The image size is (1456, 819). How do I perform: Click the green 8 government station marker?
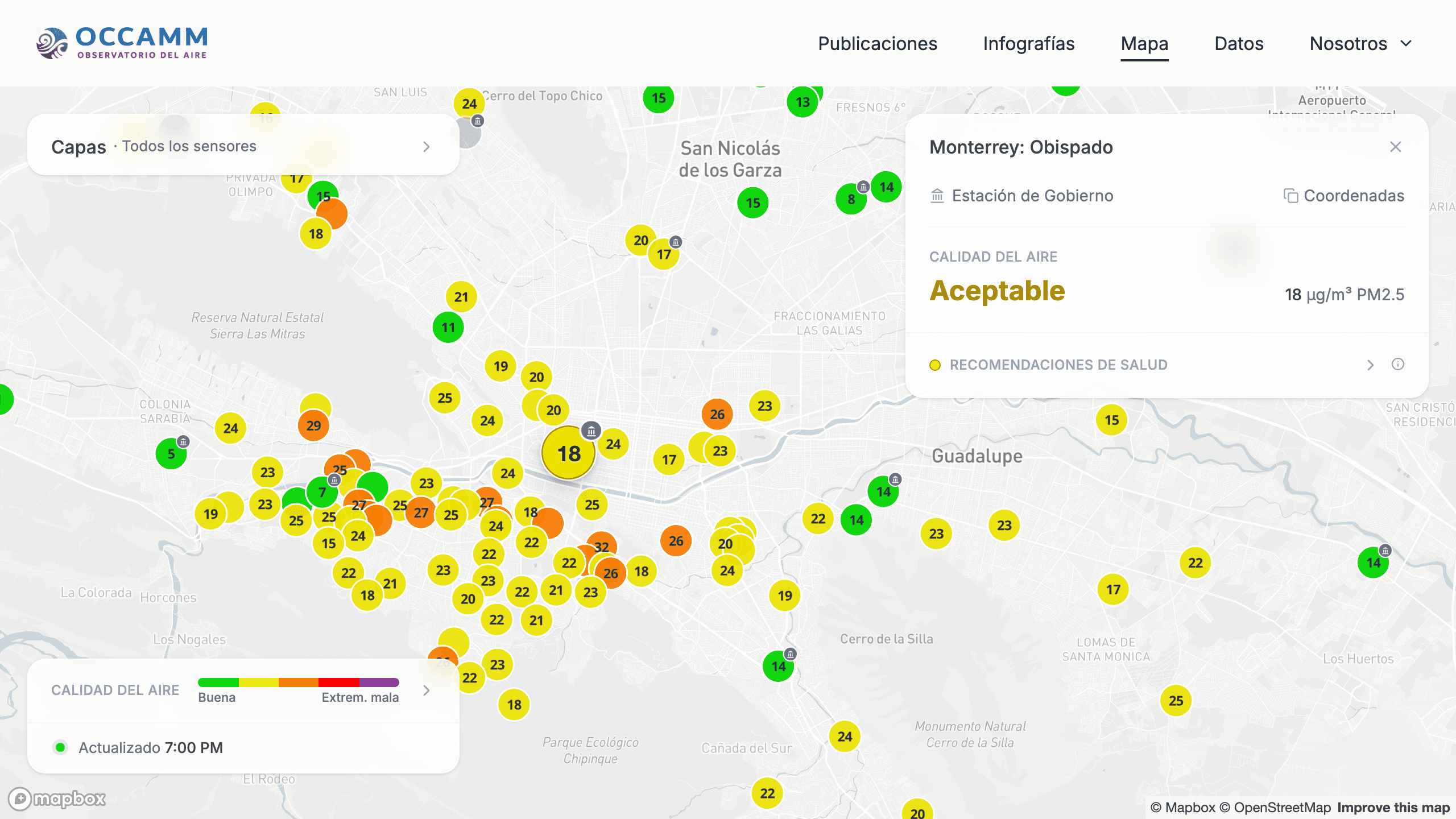(x=851, y=199)
